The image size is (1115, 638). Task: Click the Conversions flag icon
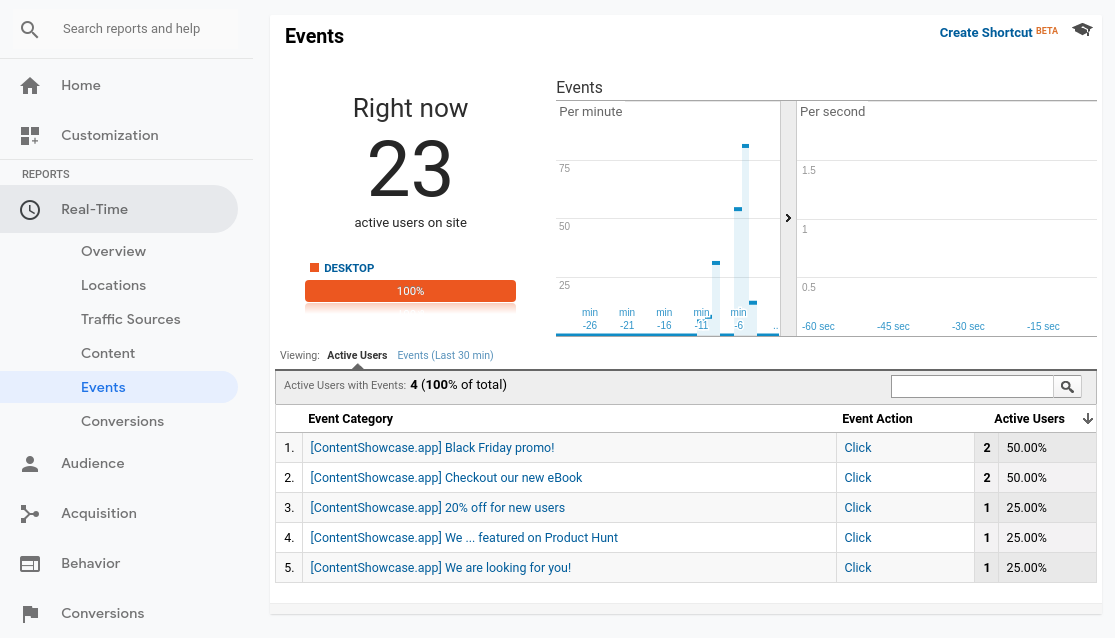(30, 614)
